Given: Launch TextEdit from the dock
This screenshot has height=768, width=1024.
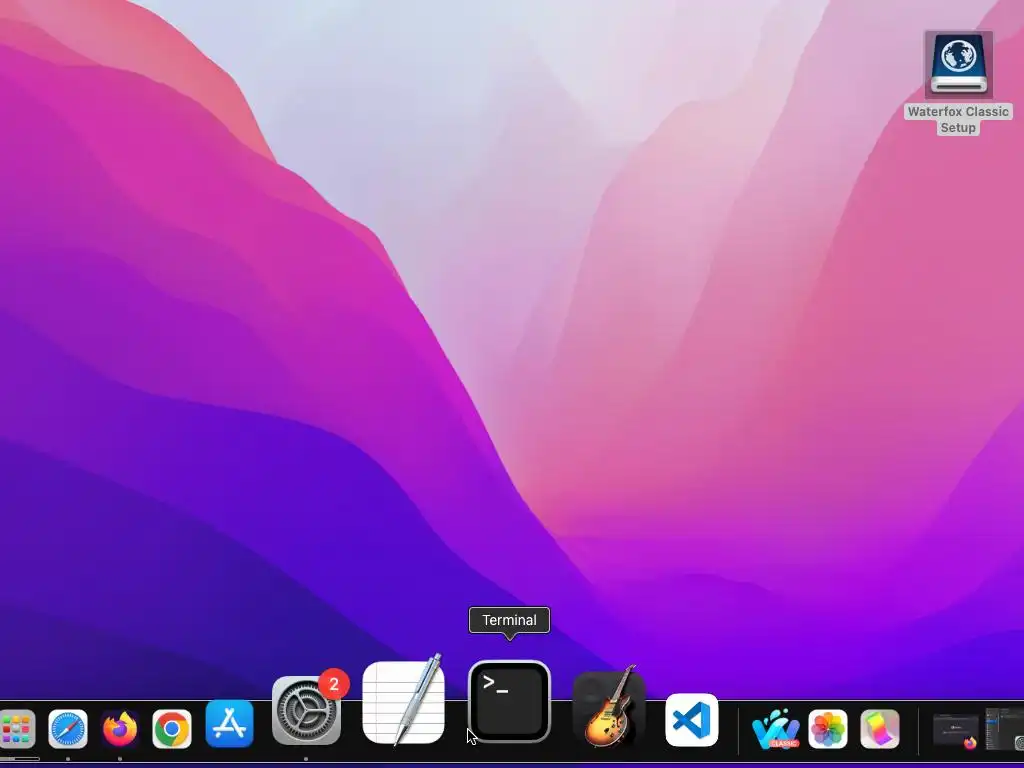Looking at the screenshot, I should pos(404,701).
